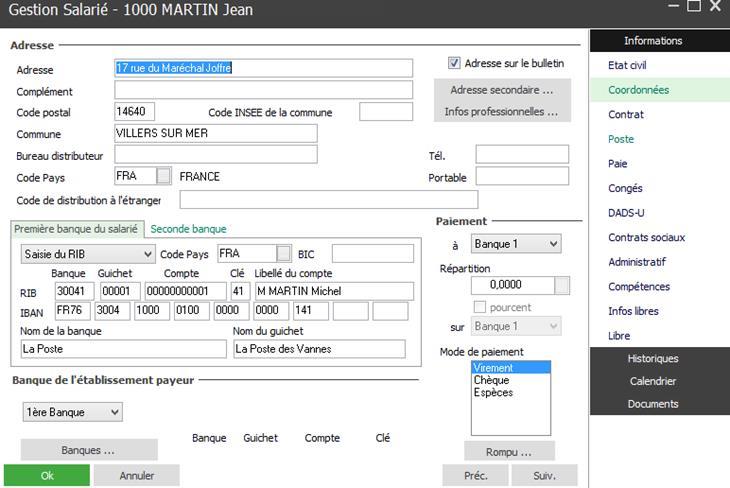This screenshot has height=488, width=730.
Task: Click the Rompu ... button
Action: tap(509, 451)
